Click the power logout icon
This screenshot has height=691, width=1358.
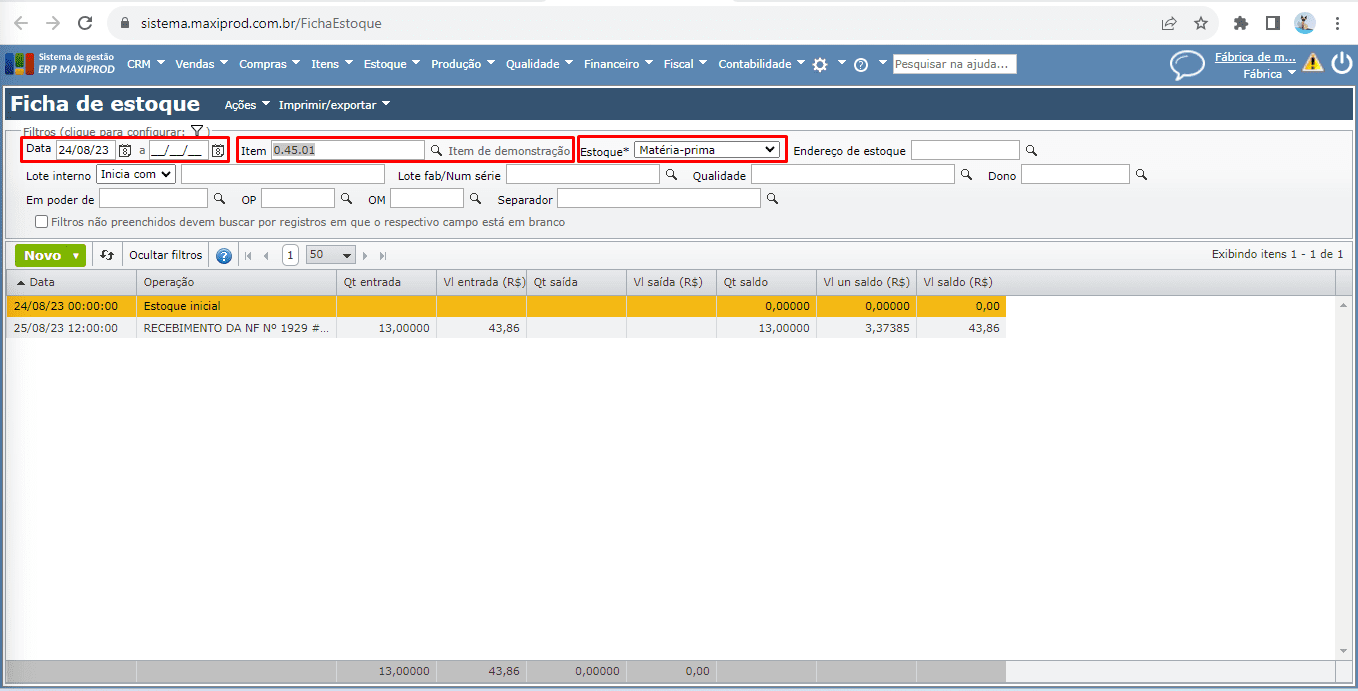click(x=1341, y=64)
